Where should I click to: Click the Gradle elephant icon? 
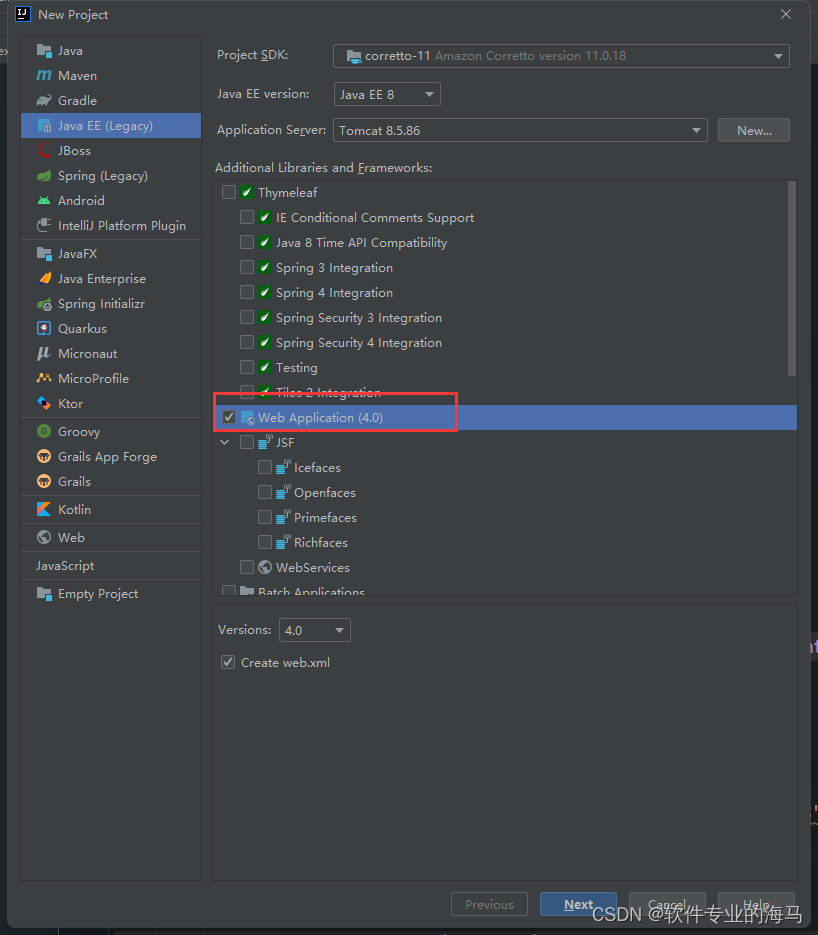pyautogui.click(x=44, y=101)
